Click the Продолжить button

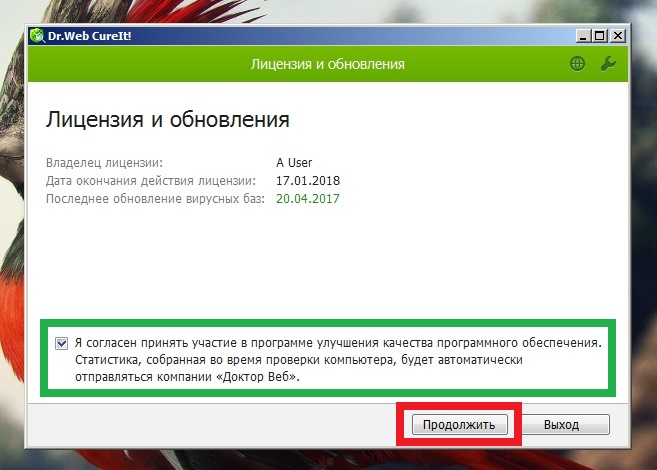click(x=460, y=424)
